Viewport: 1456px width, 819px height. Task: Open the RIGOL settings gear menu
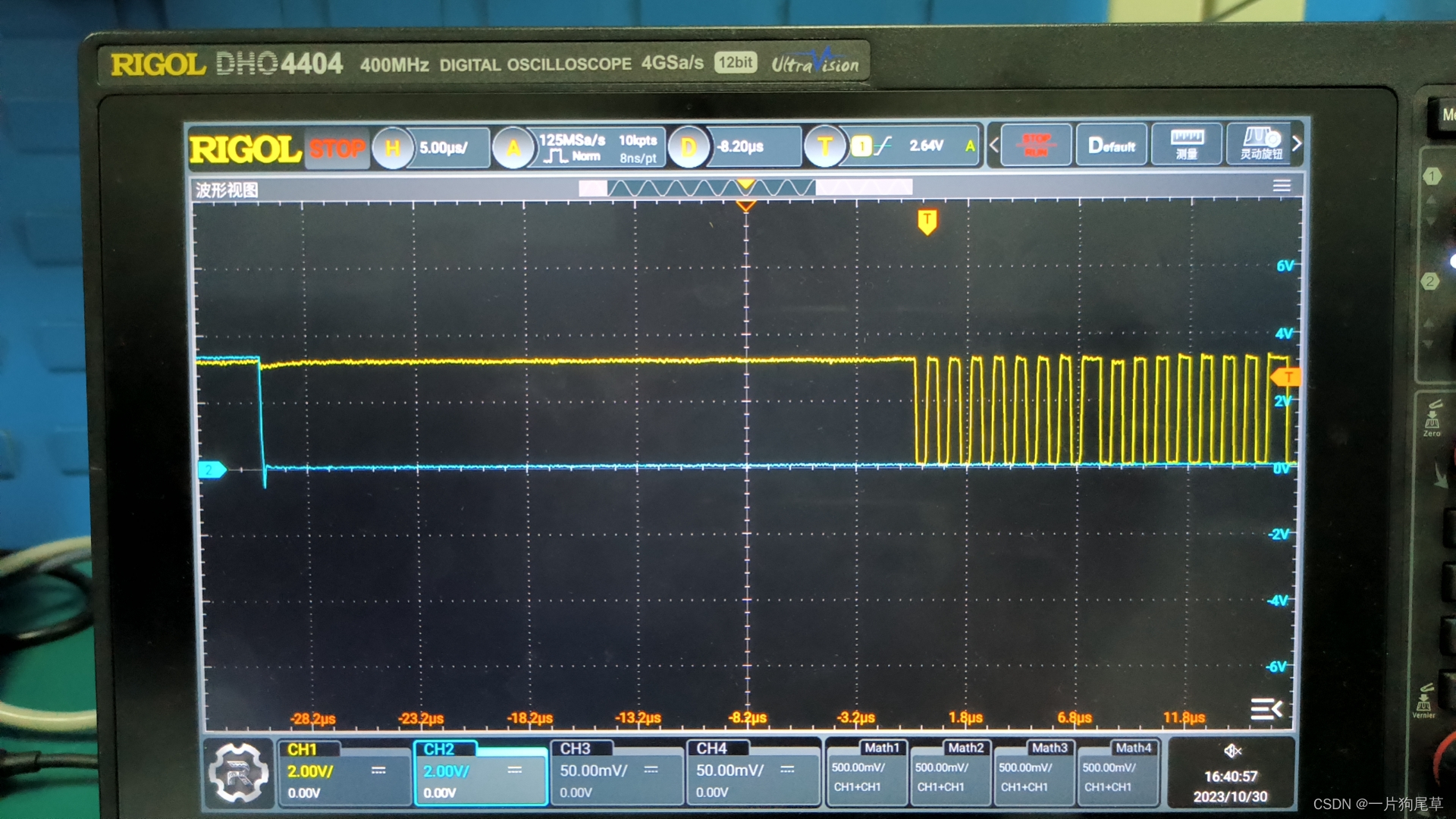(239, 773)
